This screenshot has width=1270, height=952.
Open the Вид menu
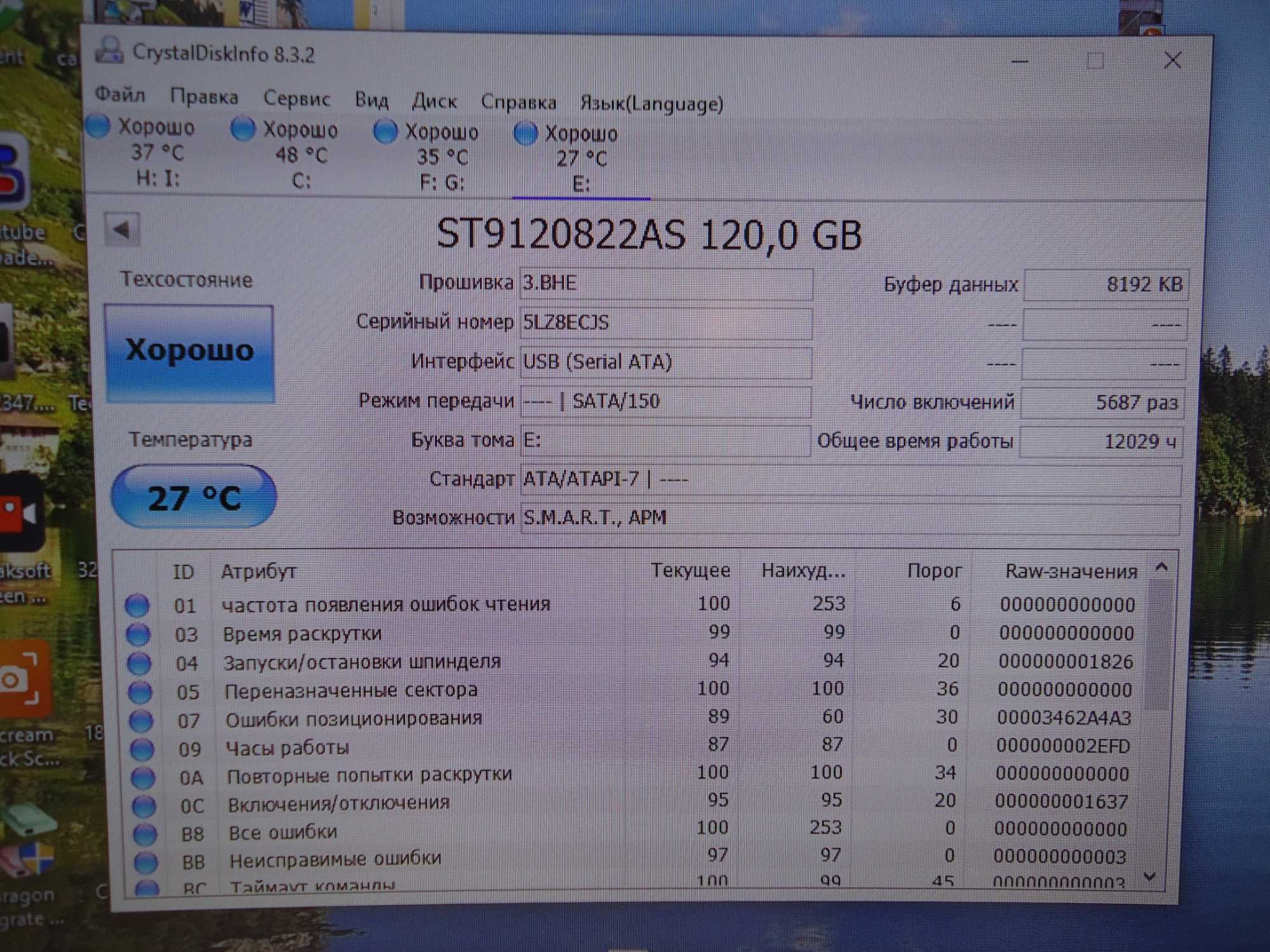coord(371,100)
